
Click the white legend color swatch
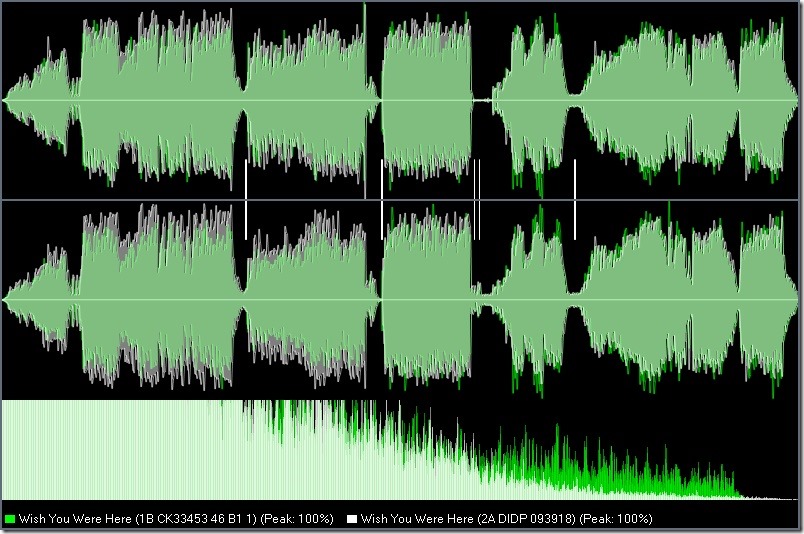coord(352,519)
